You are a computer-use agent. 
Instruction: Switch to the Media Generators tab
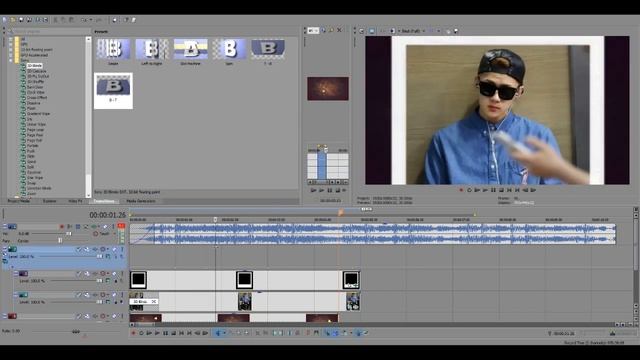(141, 201)
